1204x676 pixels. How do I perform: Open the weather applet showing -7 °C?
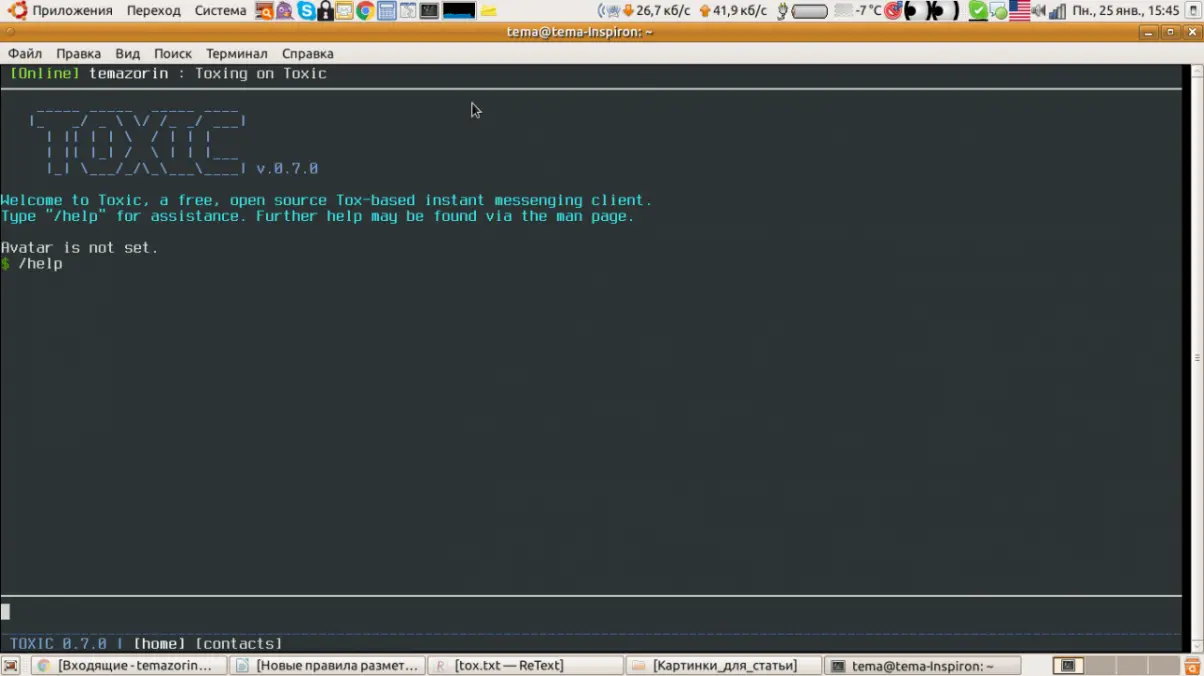pos(858,11)
